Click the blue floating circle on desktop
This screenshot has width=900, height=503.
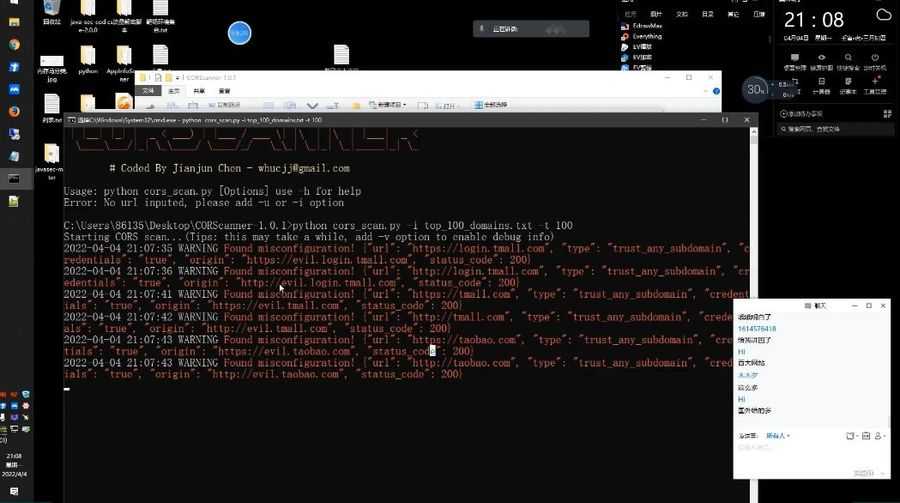239,33
